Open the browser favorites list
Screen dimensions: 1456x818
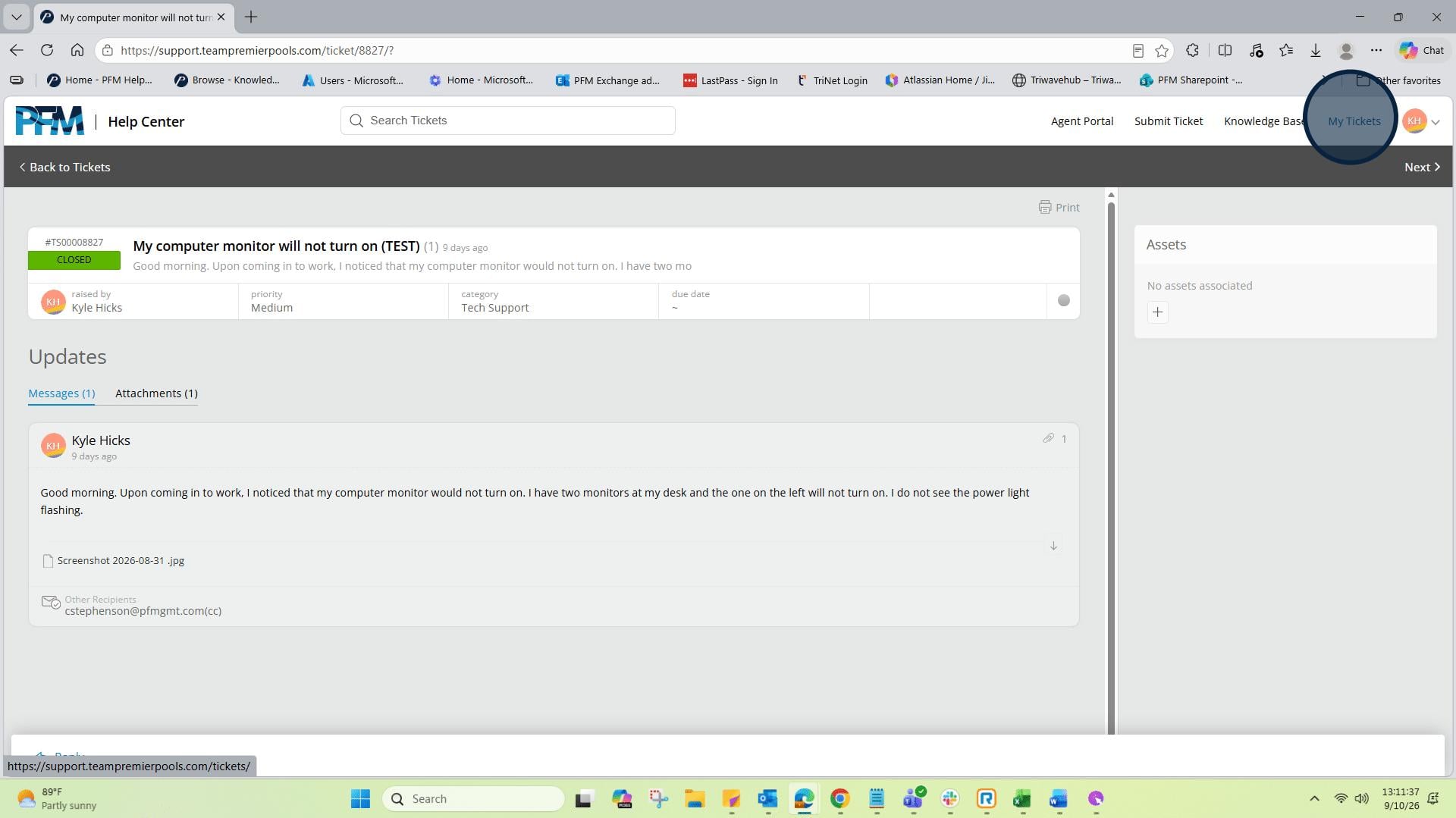tap(1286, 51)
